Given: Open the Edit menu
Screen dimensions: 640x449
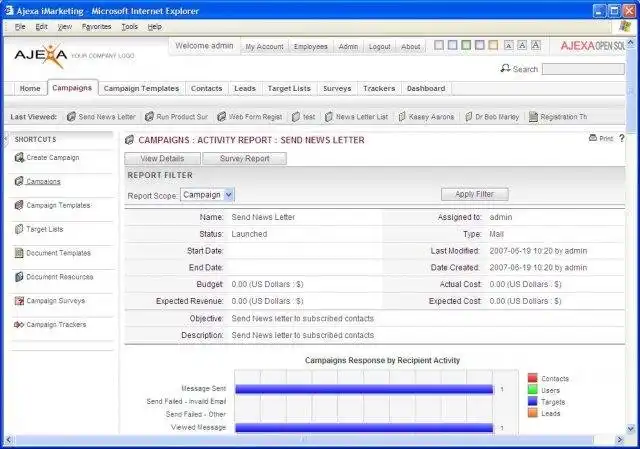Looking at the screenshot, I should pos(41,27).
